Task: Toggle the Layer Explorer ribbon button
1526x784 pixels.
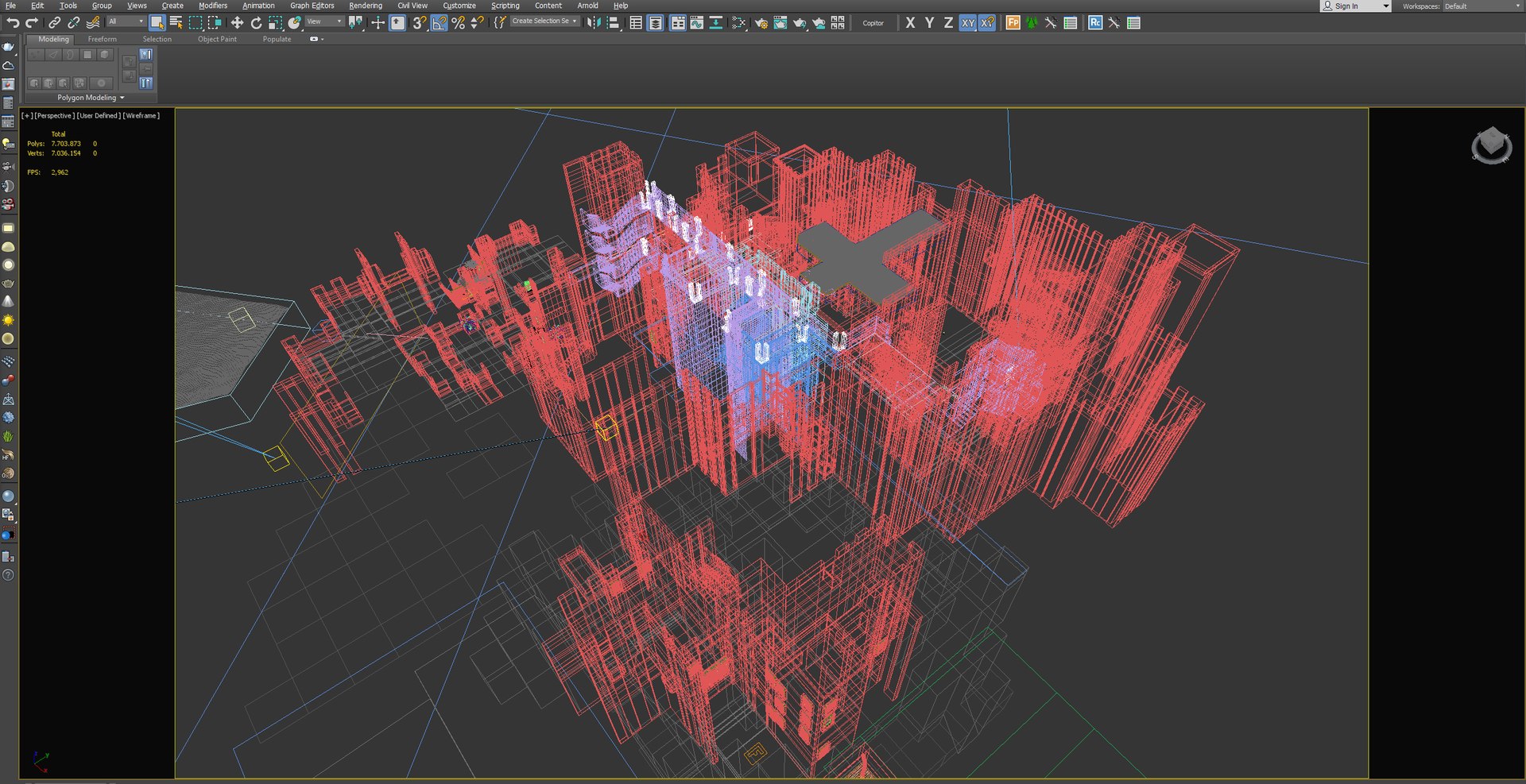Action: [x=655, y=23]
